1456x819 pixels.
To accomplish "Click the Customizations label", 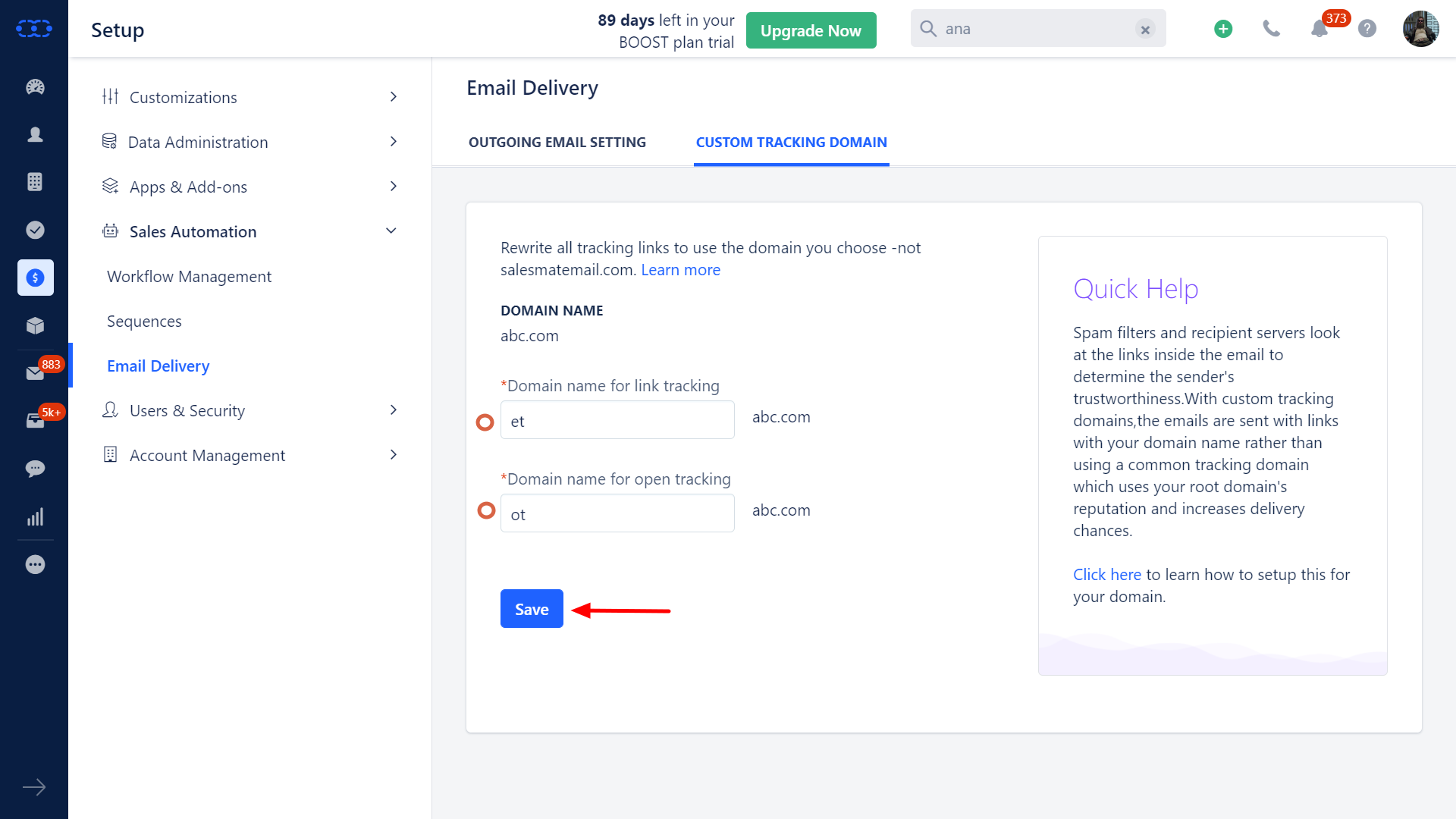I will pyautogui.click(x=183, y=97).
